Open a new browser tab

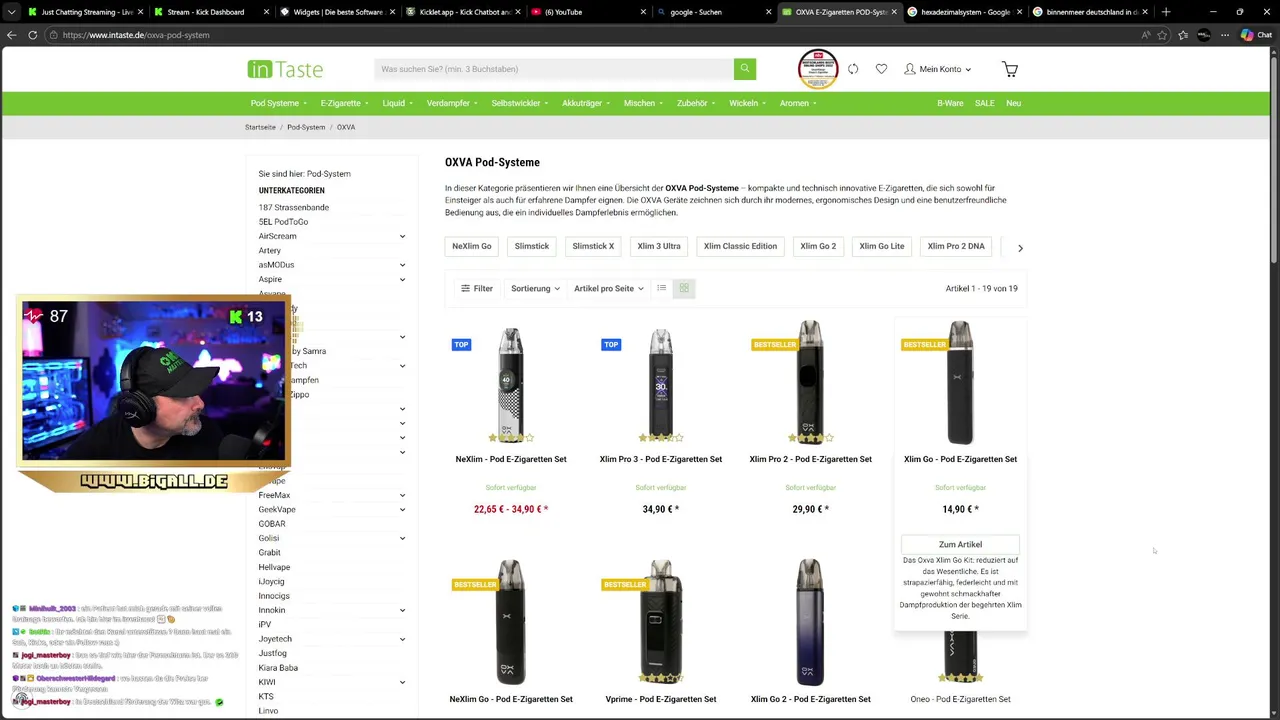click(1166, 12)
